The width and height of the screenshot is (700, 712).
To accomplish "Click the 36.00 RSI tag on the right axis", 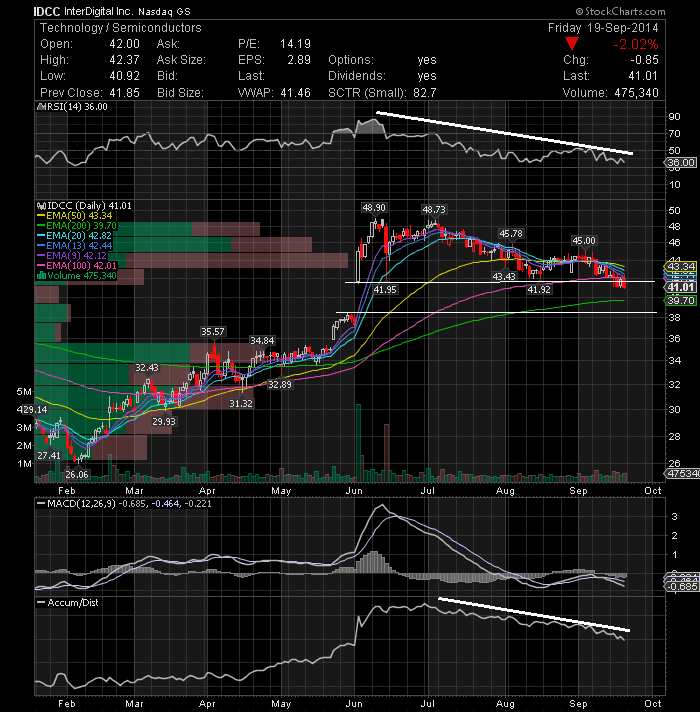I will [x=680, y=163].
